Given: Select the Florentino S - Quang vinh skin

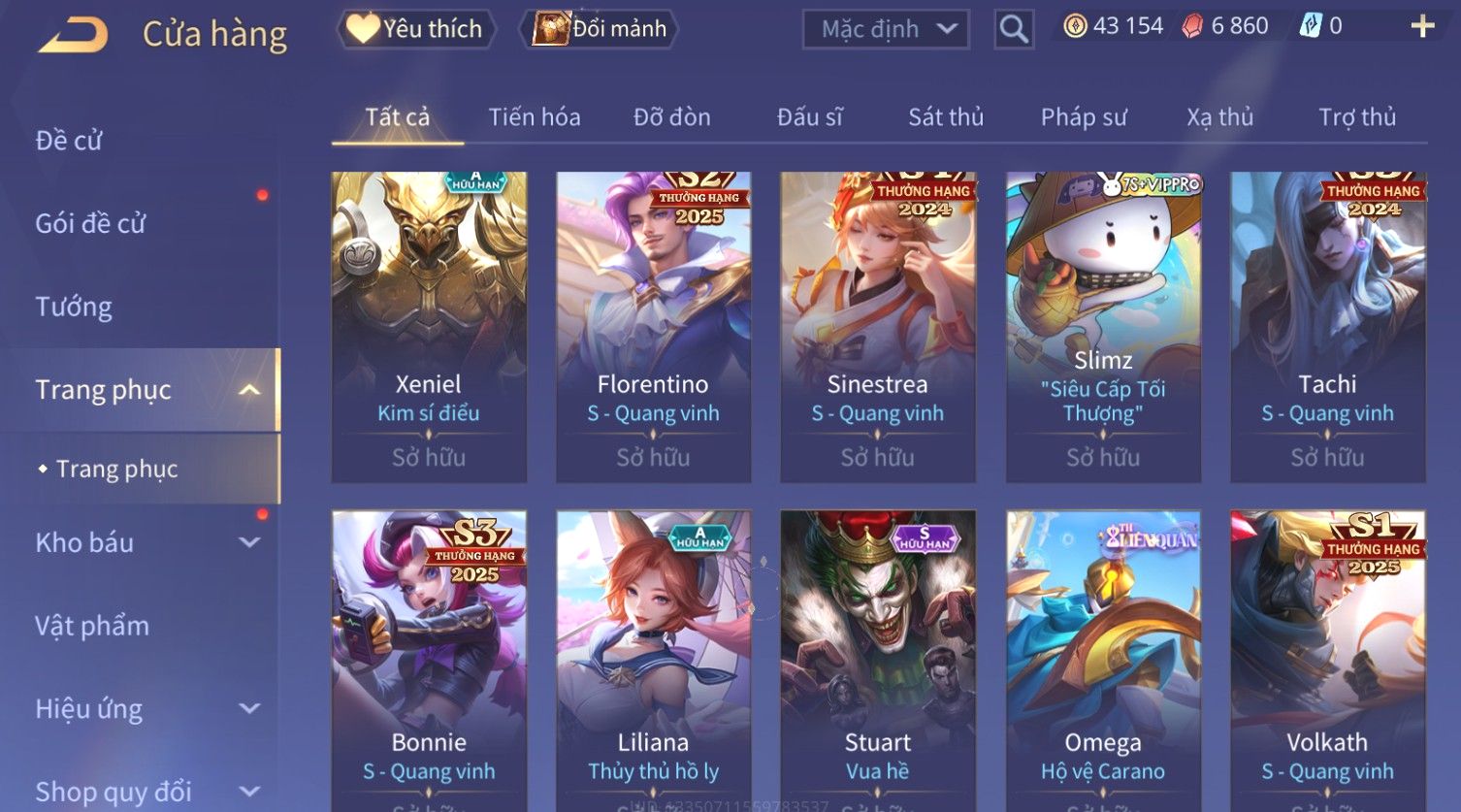Looking at the screenshot, I should [653, 327].
